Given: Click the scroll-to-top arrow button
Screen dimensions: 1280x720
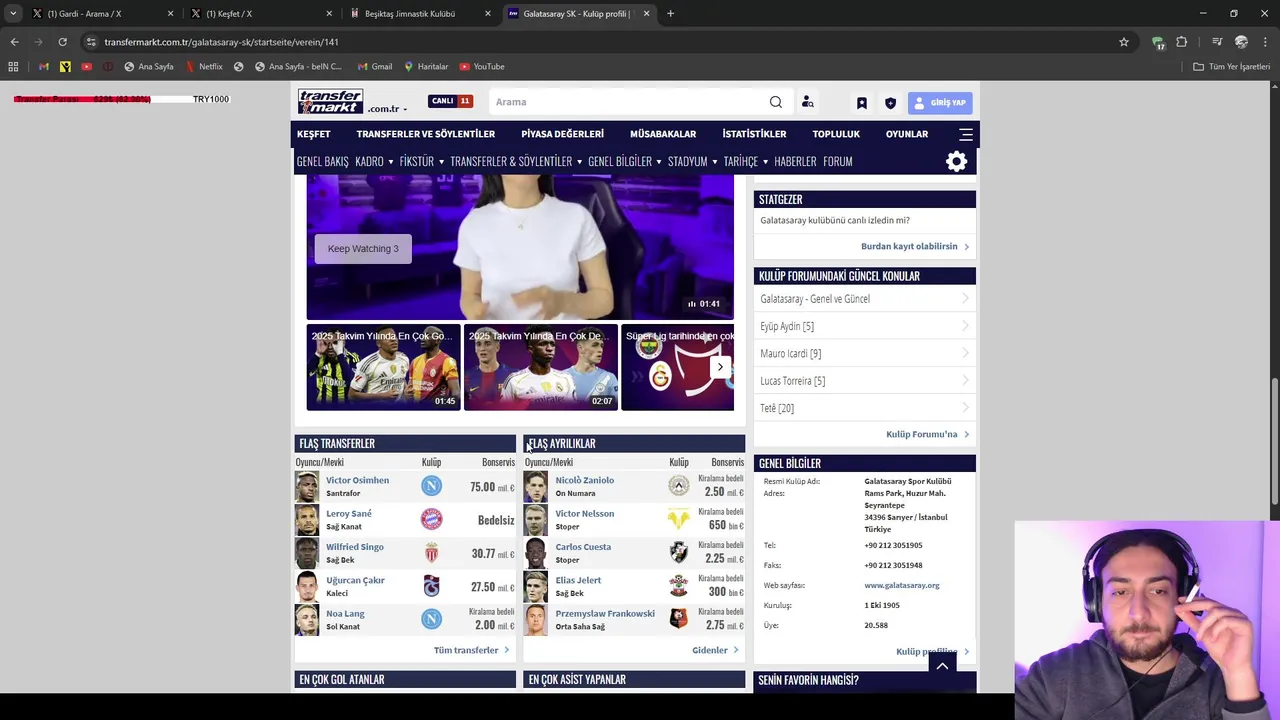Looking at the screenshot, I should (x=942, y=666).
